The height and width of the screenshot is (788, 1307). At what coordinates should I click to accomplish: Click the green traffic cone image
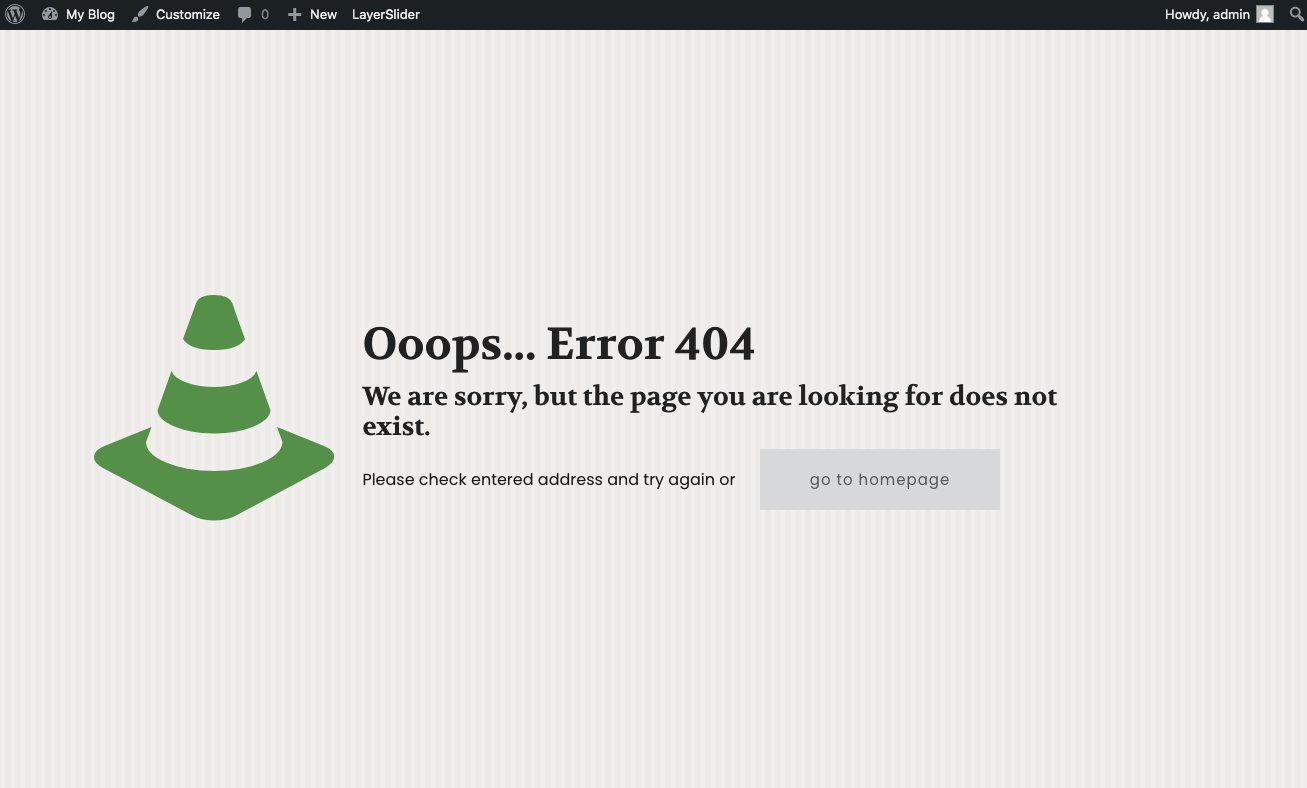(214, 407)
